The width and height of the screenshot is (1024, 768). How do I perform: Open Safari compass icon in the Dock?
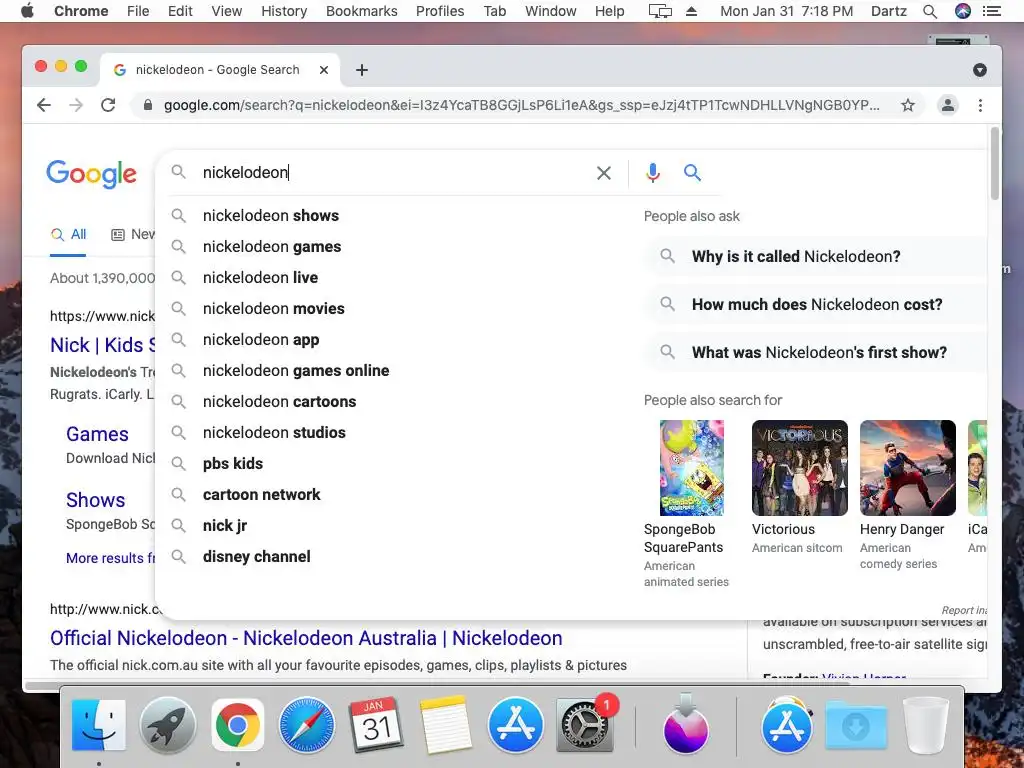[x=307, y=725]
